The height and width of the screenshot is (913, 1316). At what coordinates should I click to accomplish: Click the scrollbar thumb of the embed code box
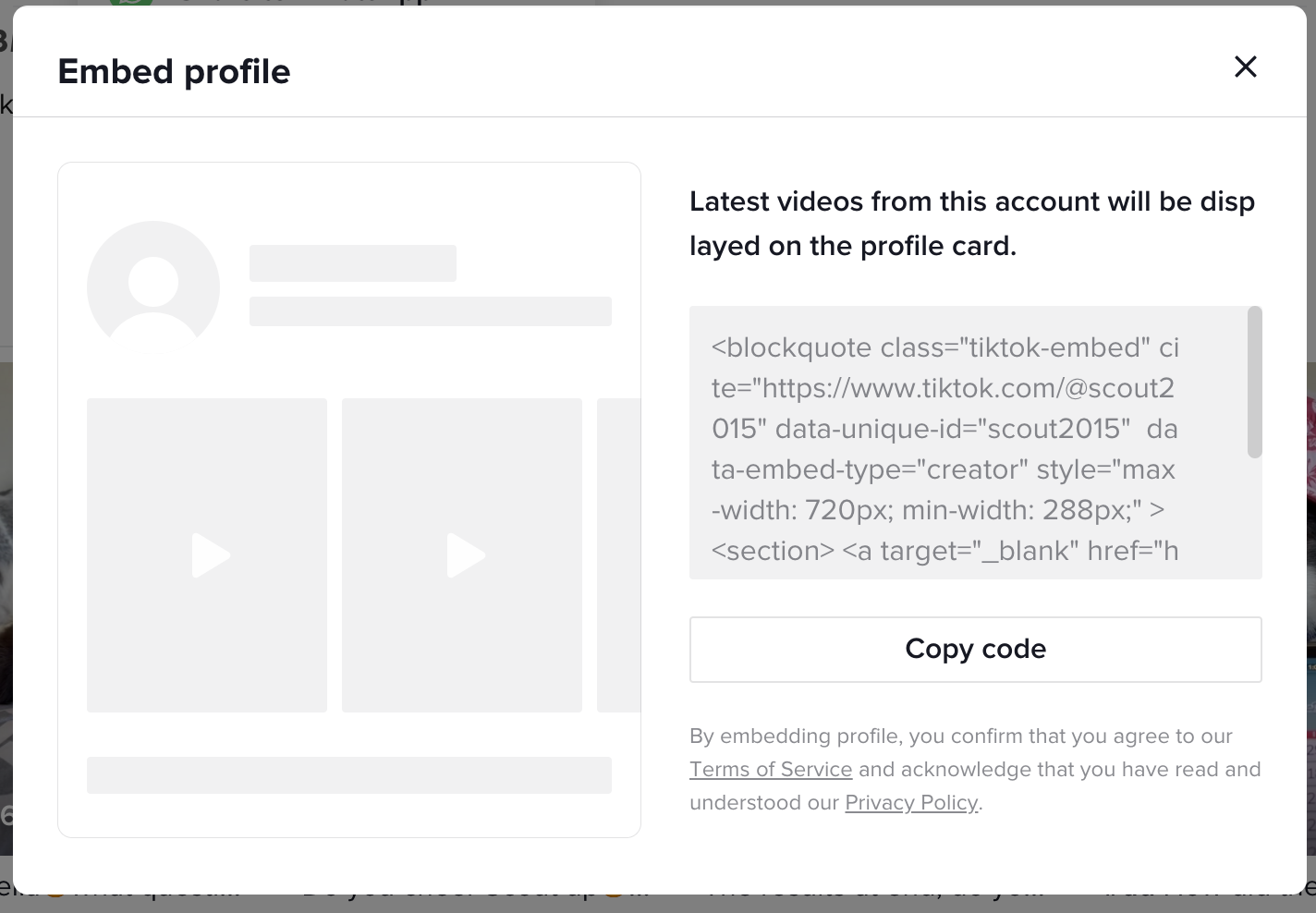[x=1254, y=382]
